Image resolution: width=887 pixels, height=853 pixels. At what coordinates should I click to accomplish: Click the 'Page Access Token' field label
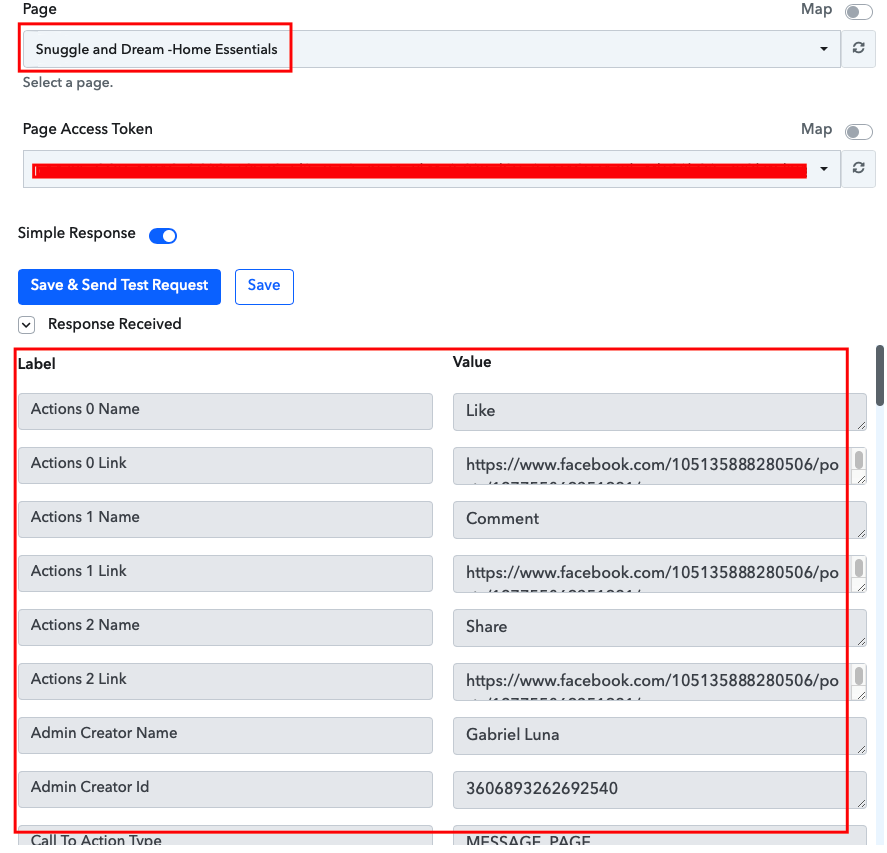[x=88, y=129]
